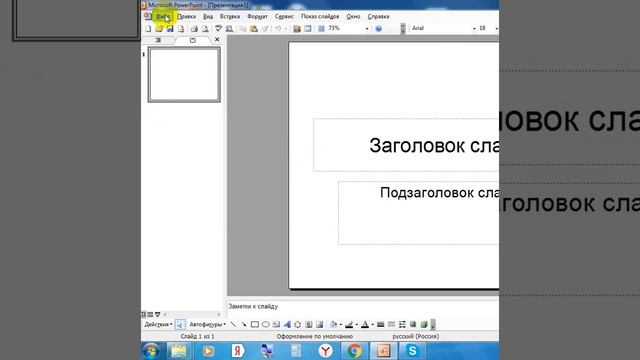Insert a chart via toolbar icon
This screenshot has width=640, height=360.
(x=297, y=29)
